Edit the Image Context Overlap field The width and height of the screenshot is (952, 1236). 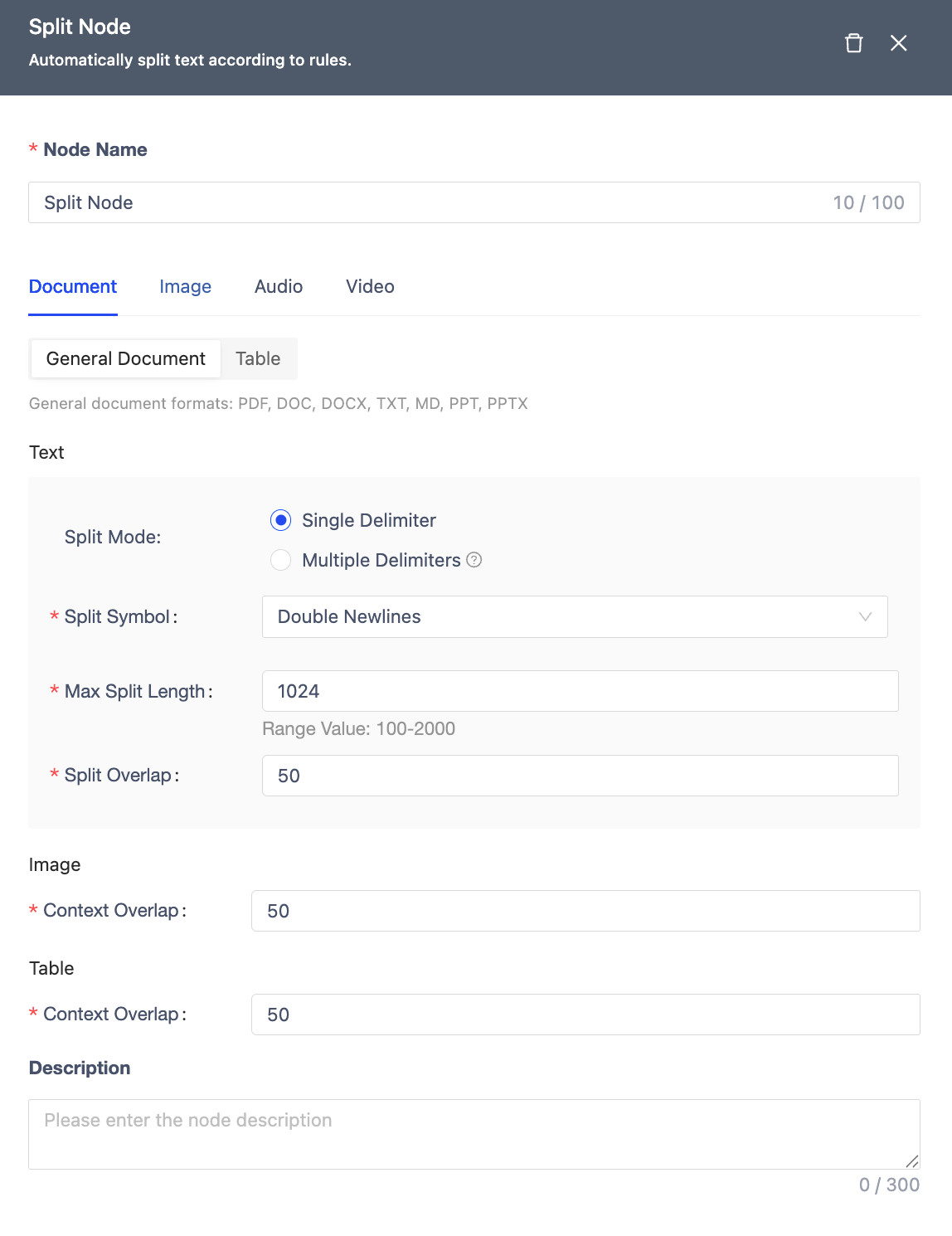(585, 911)
